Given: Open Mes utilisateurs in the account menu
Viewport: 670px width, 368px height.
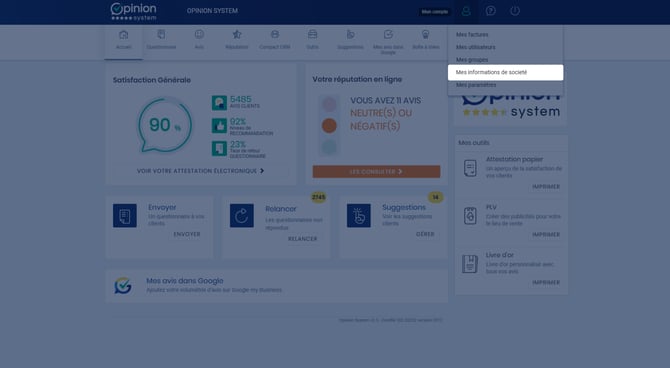Looking at the screenshot, I should [x=476, y=47].
